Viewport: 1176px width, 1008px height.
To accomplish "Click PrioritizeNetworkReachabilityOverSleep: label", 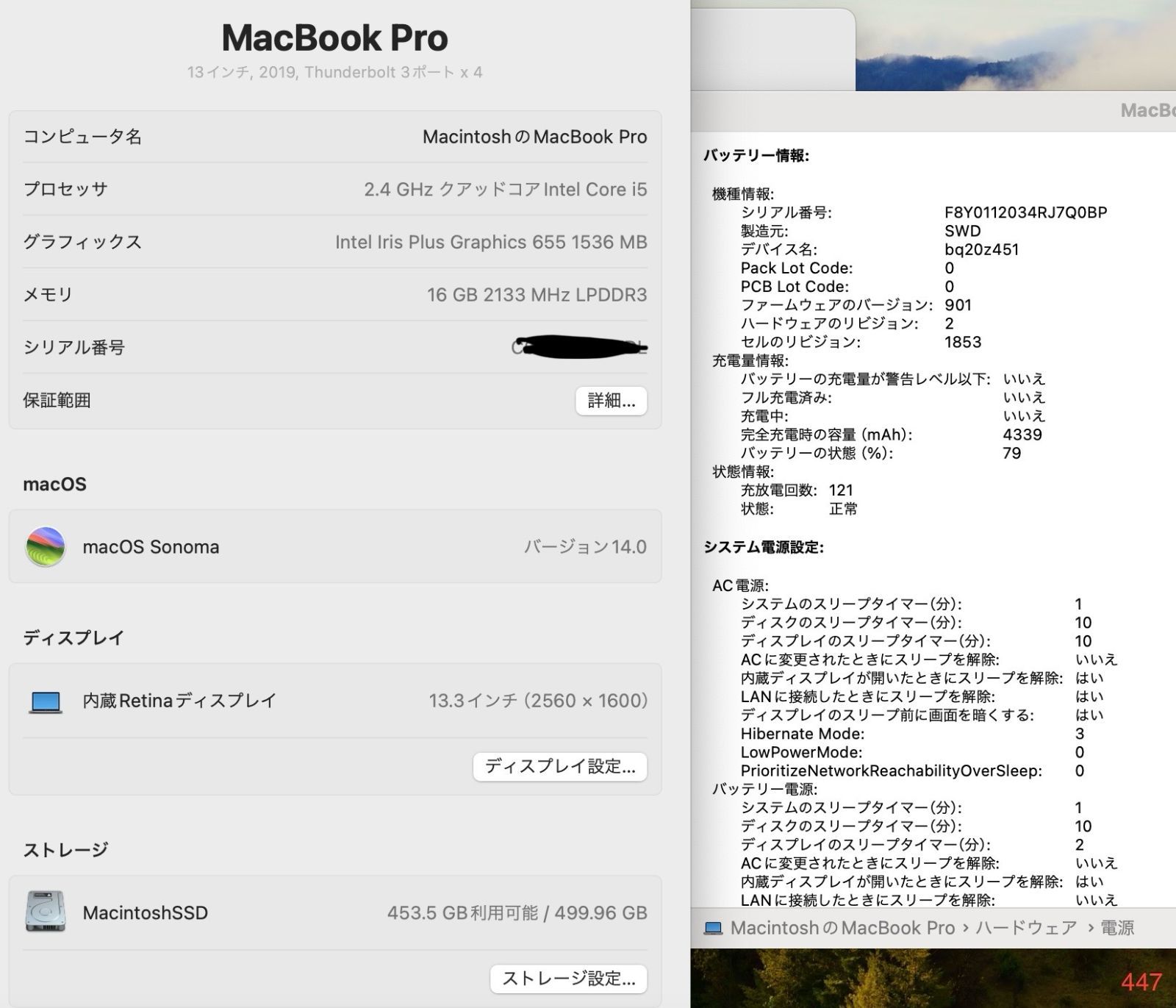I will click(892, 771).
